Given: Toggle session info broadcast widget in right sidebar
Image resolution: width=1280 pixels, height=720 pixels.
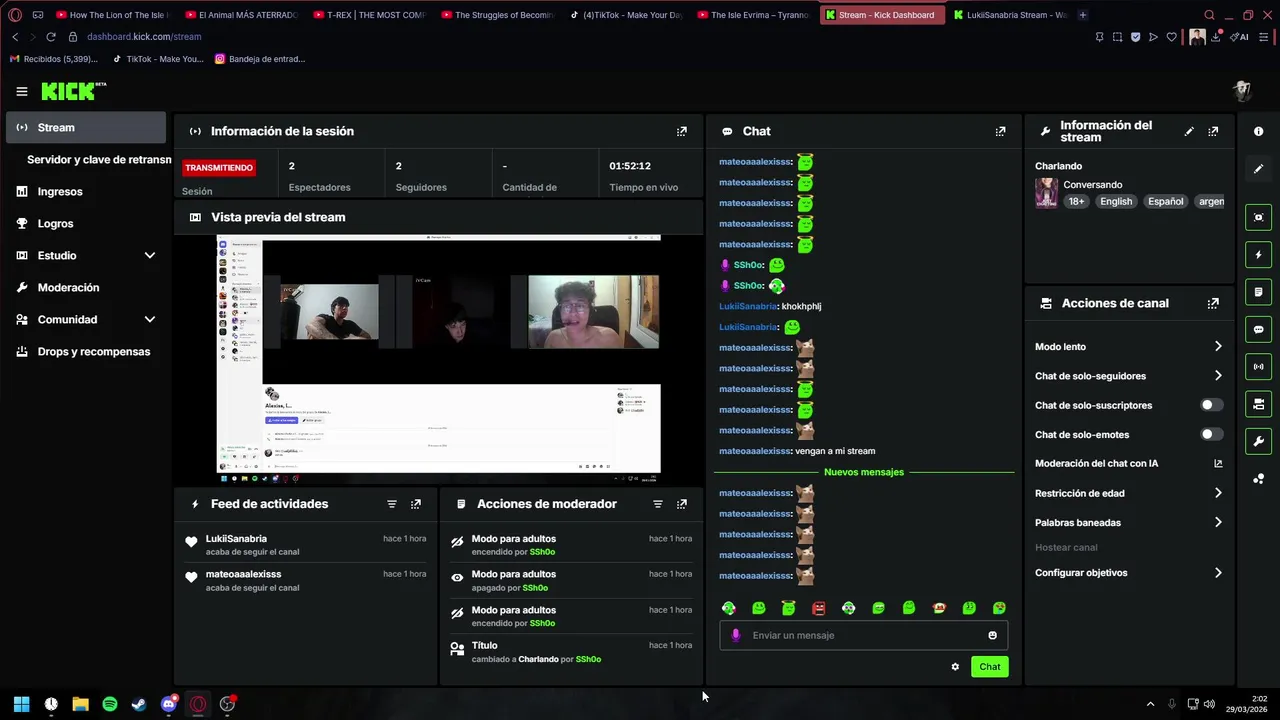Looking at the screenshot, I should tap(1258, 366).
